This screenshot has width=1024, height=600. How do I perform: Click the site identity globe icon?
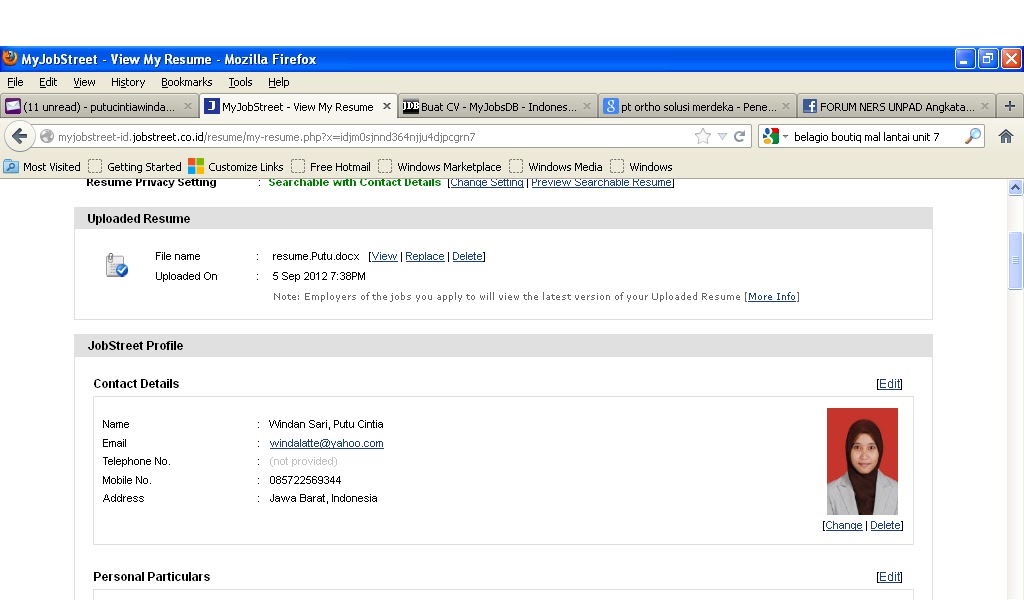(x=47, y=136)
